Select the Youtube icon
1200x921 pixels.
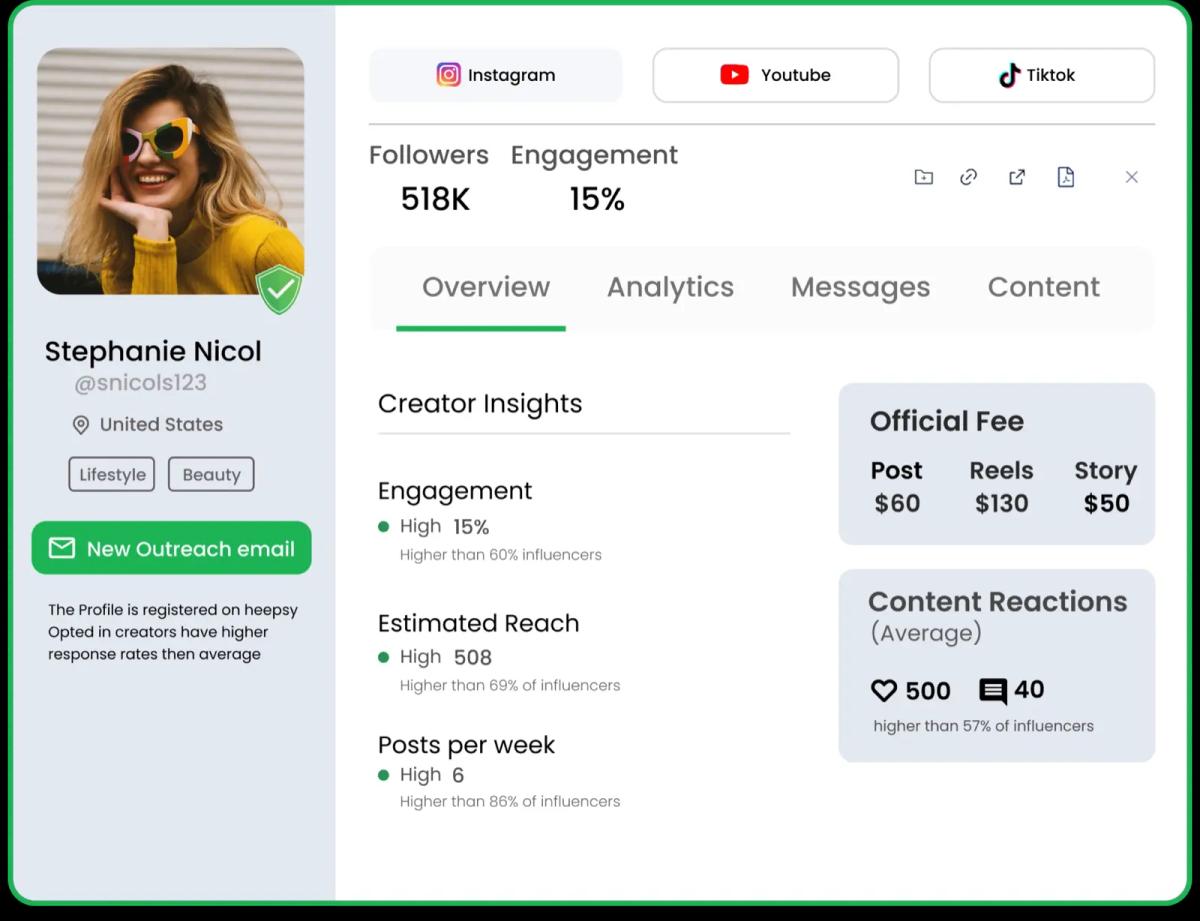click(x=734, y=74)
